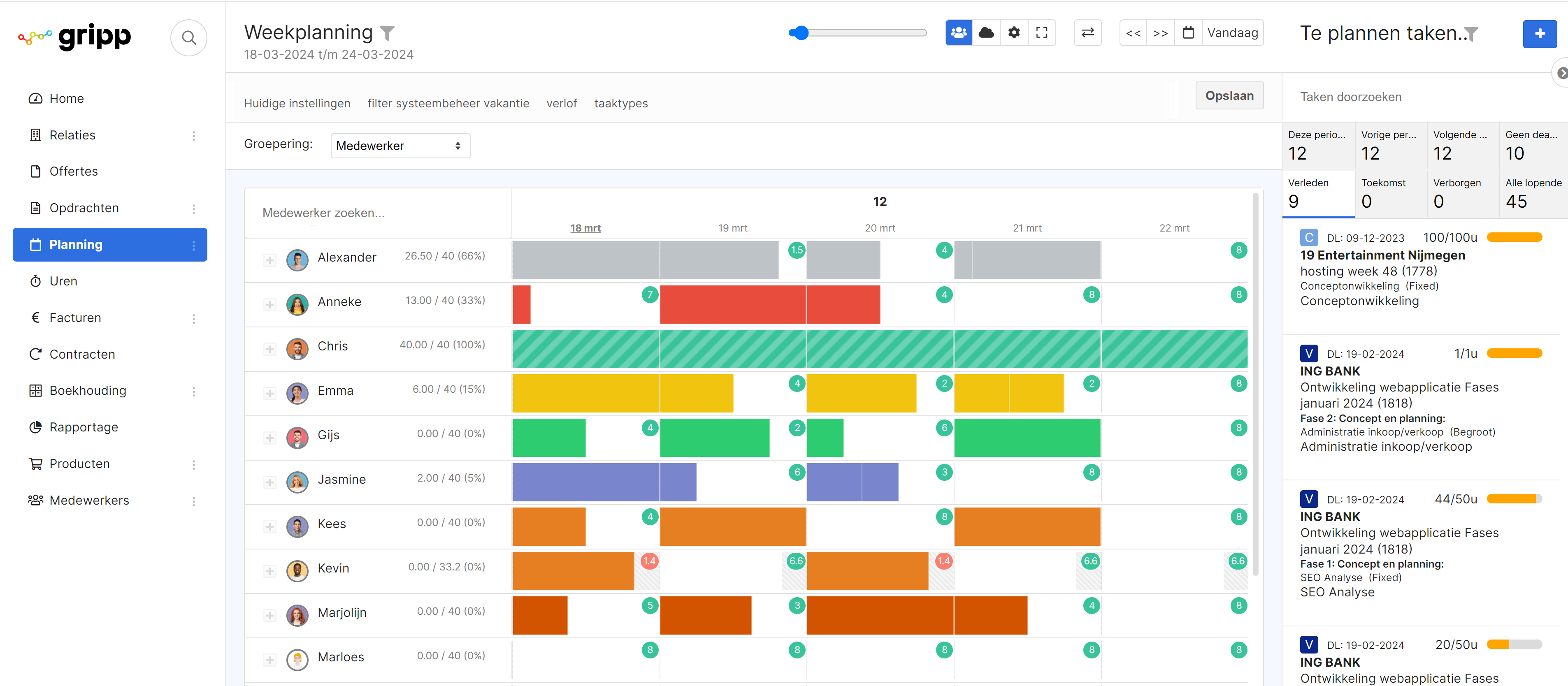Select the Alle lopende task tab
The image size is (1568, 686).
coord(1534,194)
